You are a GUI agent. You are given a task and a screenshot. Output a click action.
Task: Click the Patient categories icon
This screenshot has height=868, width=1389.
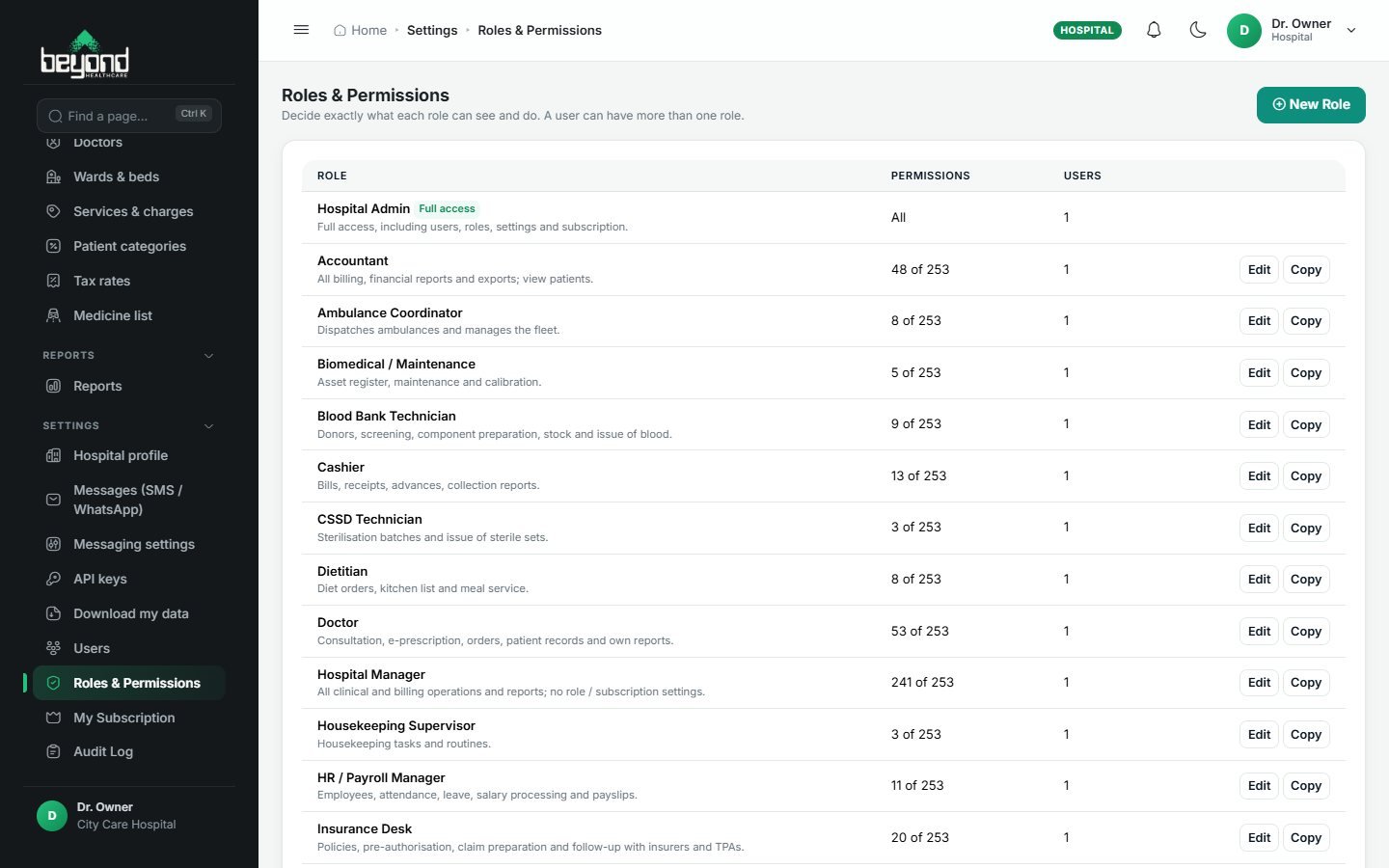point(54,246)
